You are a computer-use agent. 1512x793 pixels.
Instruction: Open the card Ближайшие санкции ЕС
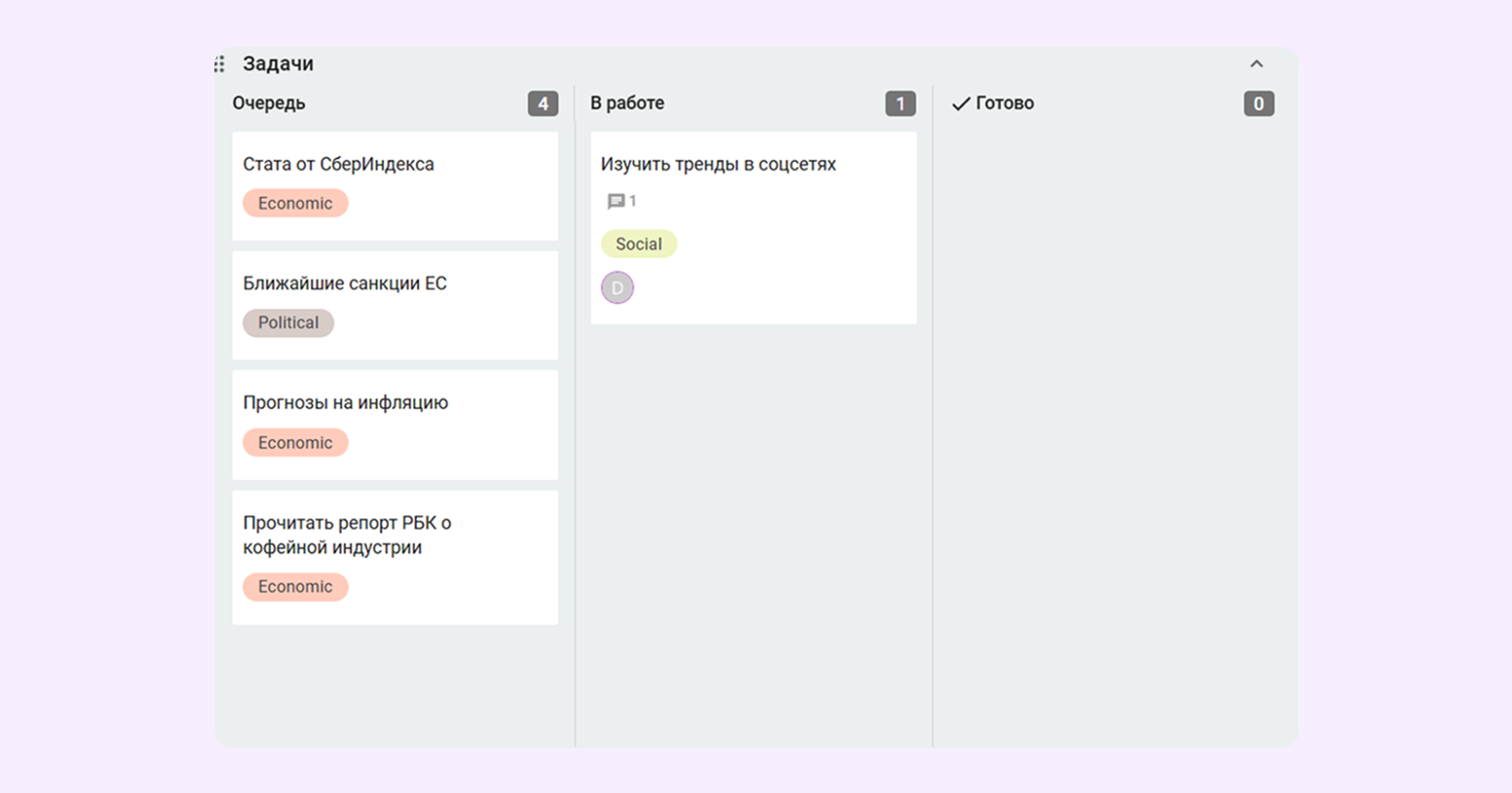click(x=345, y=283)
